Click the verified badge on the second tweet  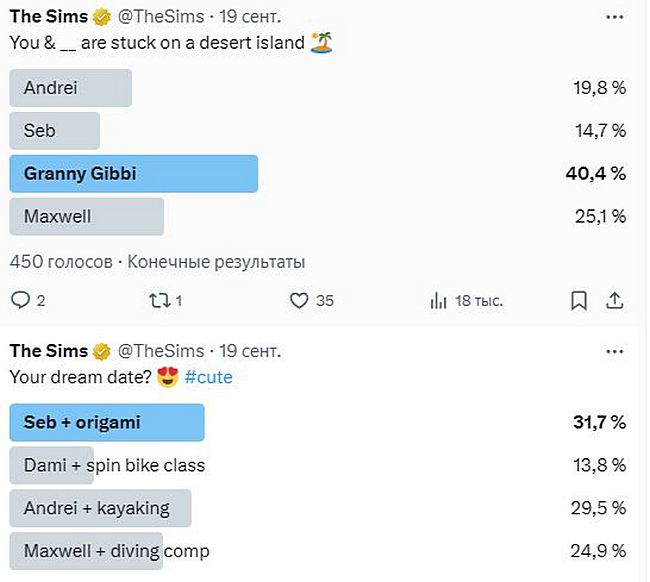click(x=102, y=351)
